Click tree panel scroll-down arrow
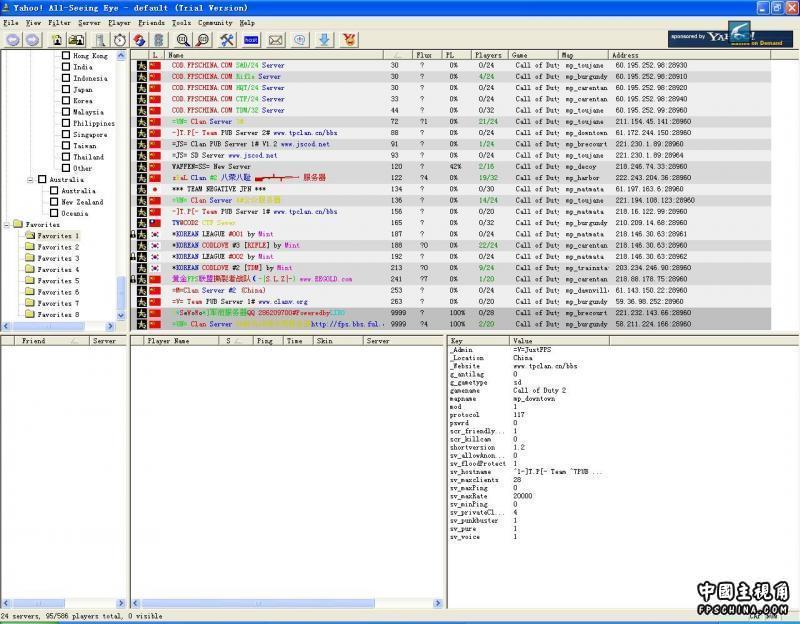The width and height of the screenshot is (800, 624). pyautogui.click(x=121, y=315)
